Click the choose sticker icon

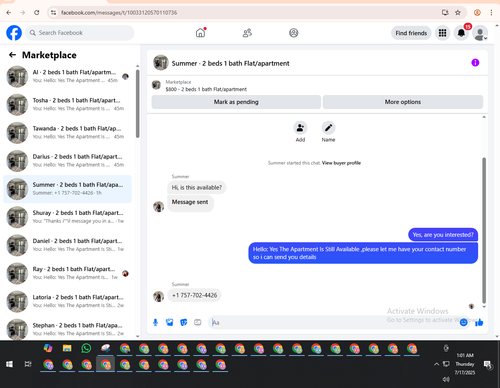pos(183,322)
